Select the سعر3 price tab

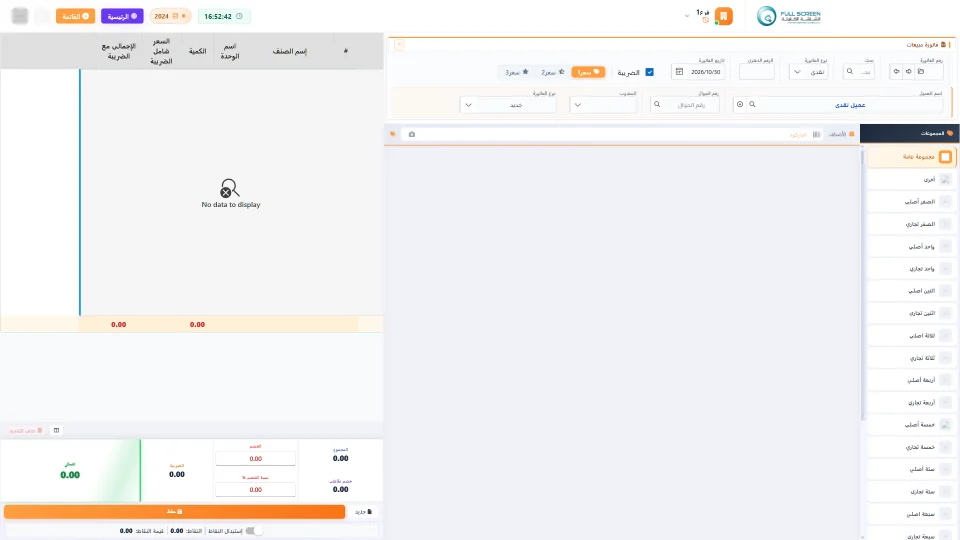[x=517, y=72]
